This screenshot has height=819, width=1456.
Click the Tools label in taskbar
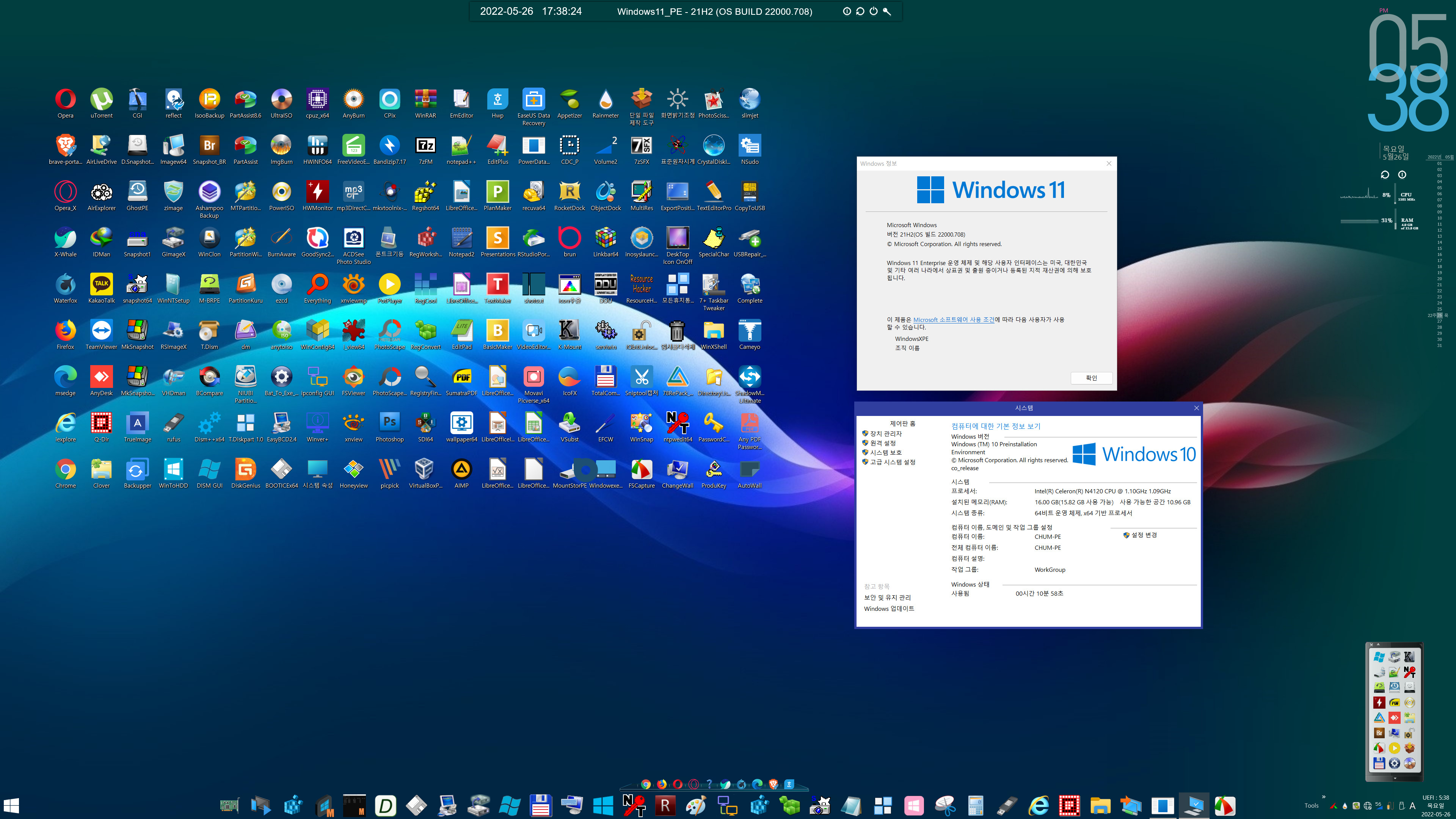click(x=1311, y=806)
